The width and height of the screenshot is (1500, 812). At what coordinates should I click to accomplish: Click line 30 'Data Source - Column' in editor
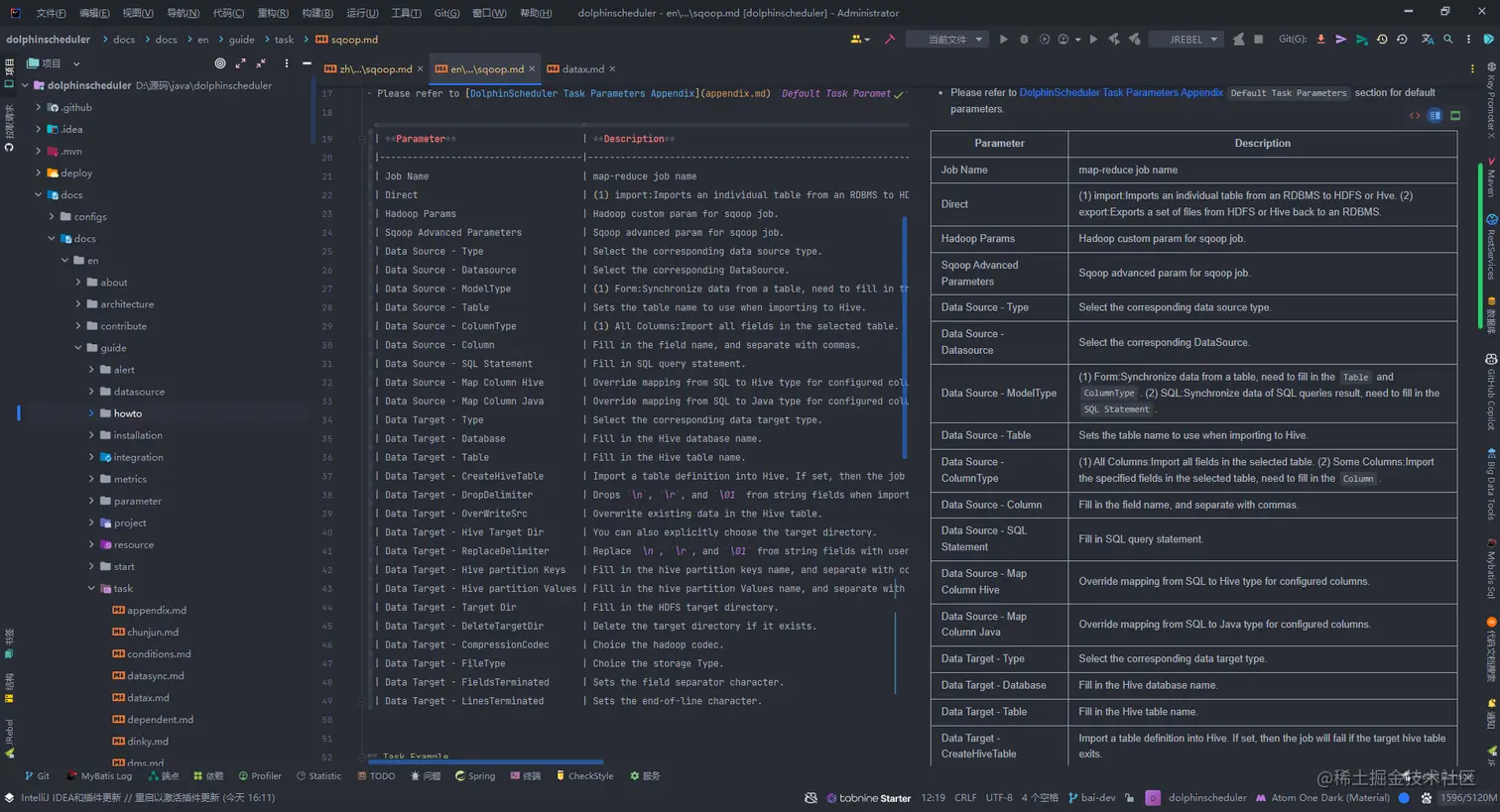(x=438, y=345)
